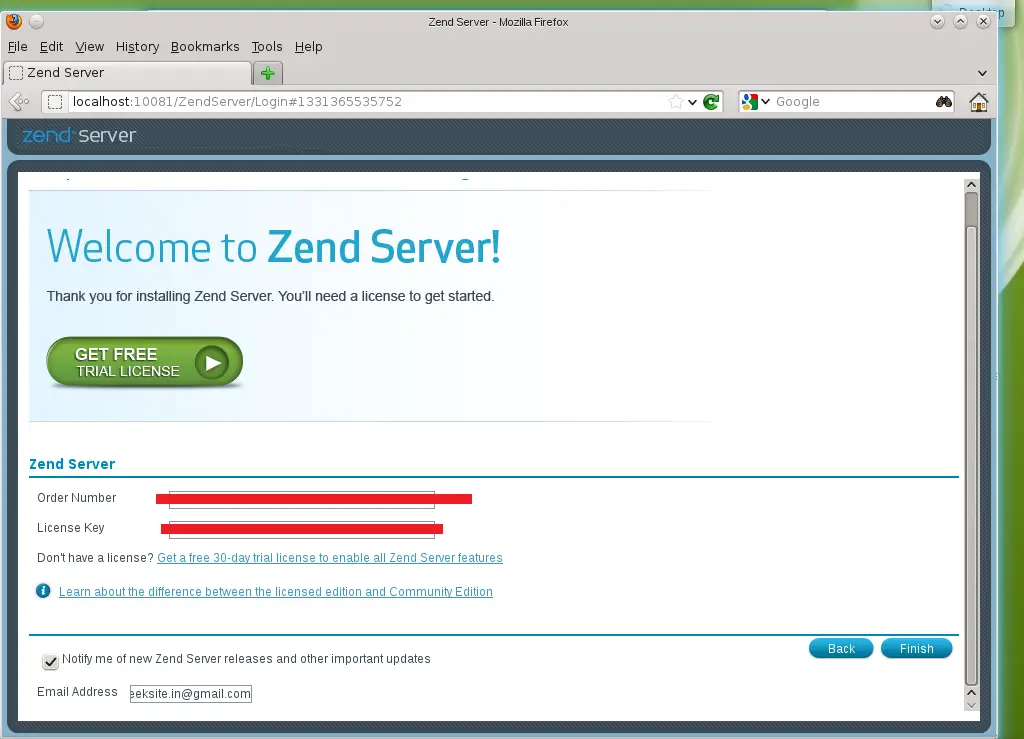Viewport: 1024px width, 739px height.
Task: Open the home page with the house icon
Action: coord(978,102)
